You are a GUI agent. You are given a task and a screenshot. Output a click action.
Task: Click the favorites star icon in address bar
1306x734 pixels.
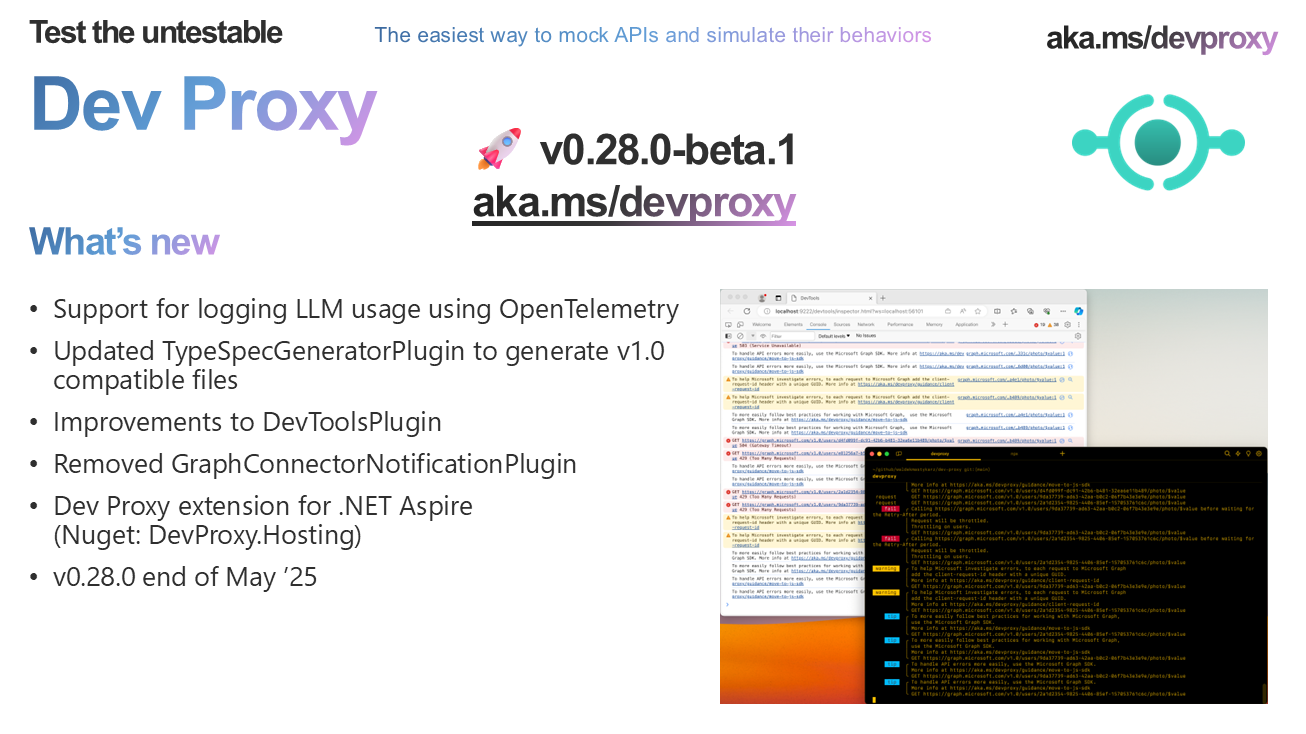click(x=977, y=311)
